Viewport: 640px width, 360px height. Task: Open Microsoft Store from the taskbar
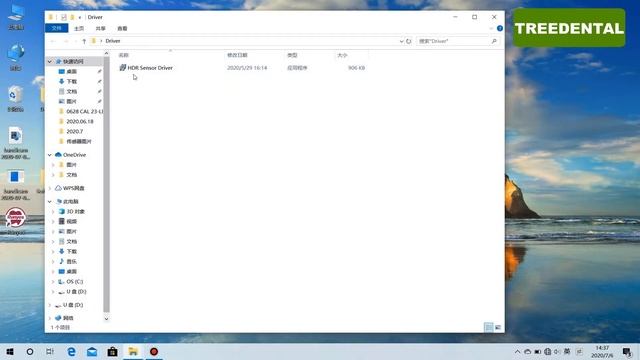point(112,351)
